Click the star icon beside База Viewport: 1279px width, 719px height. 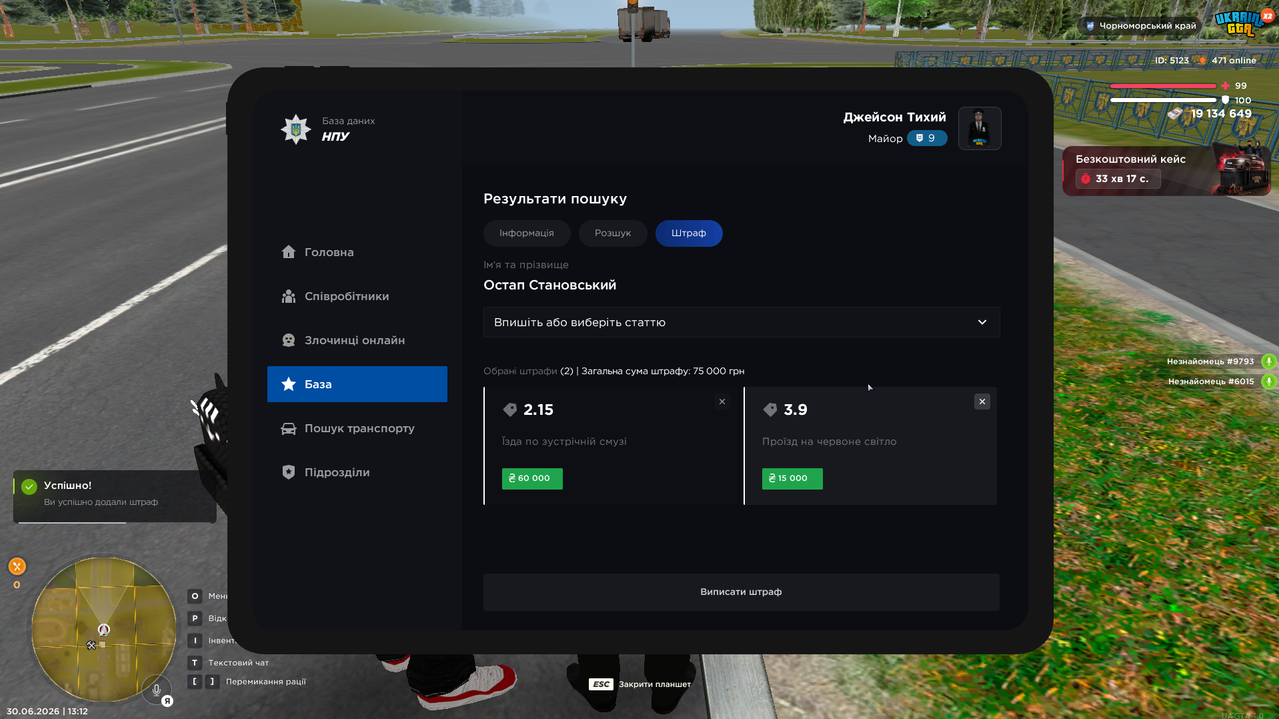288,384
